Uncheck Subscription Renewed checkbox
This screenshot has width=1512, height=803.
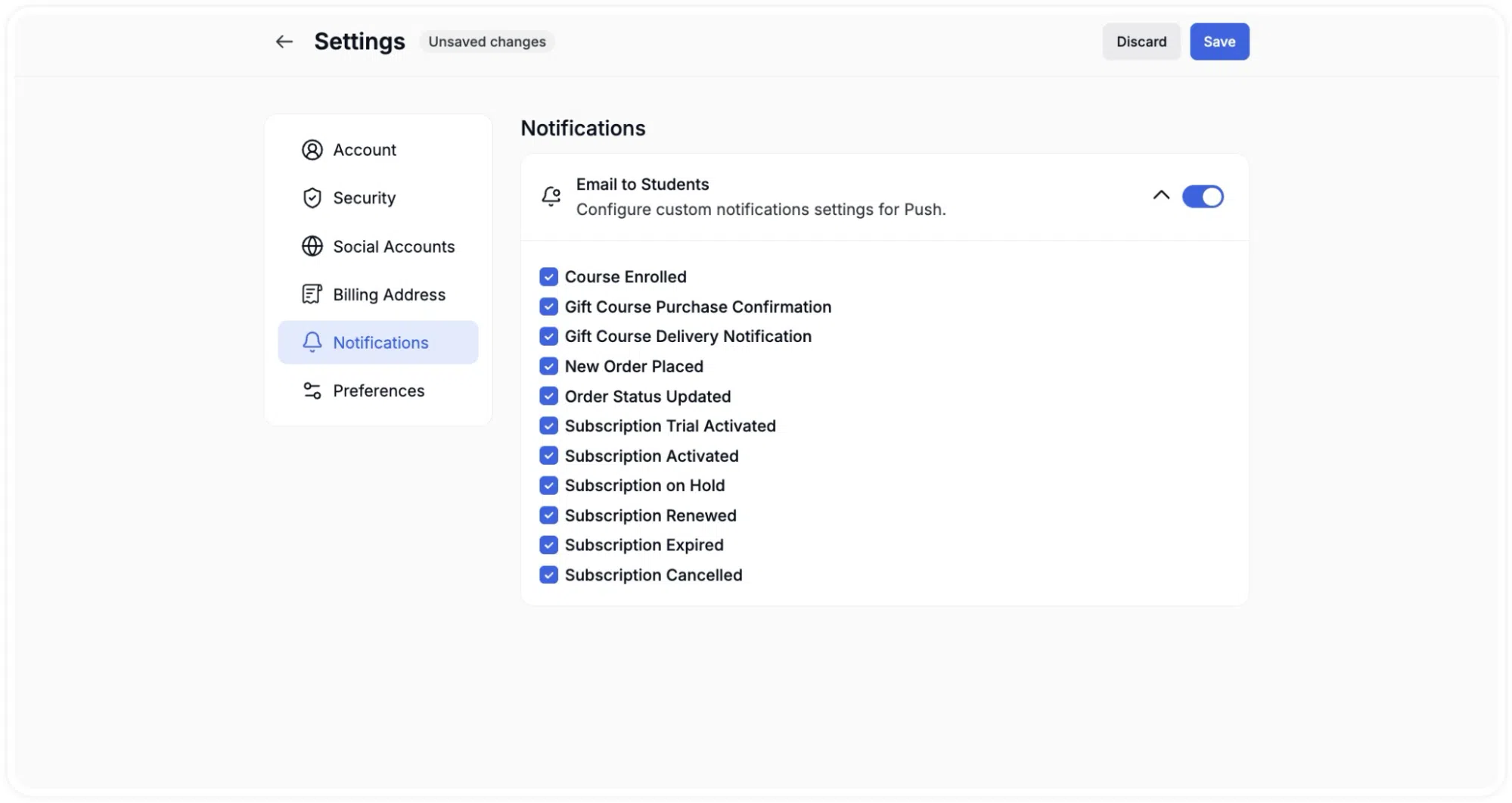(x=548, y=515)
